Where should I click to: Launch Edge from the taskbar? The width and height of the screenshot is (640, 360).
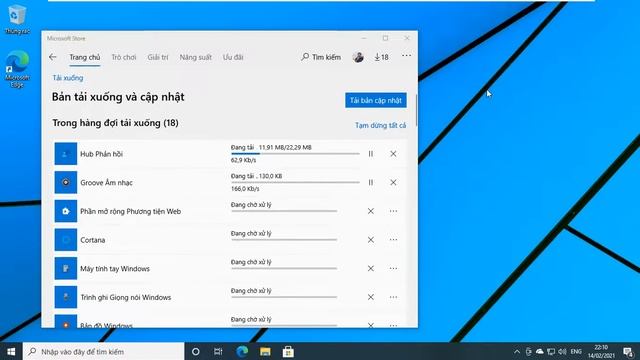[242, 351]
